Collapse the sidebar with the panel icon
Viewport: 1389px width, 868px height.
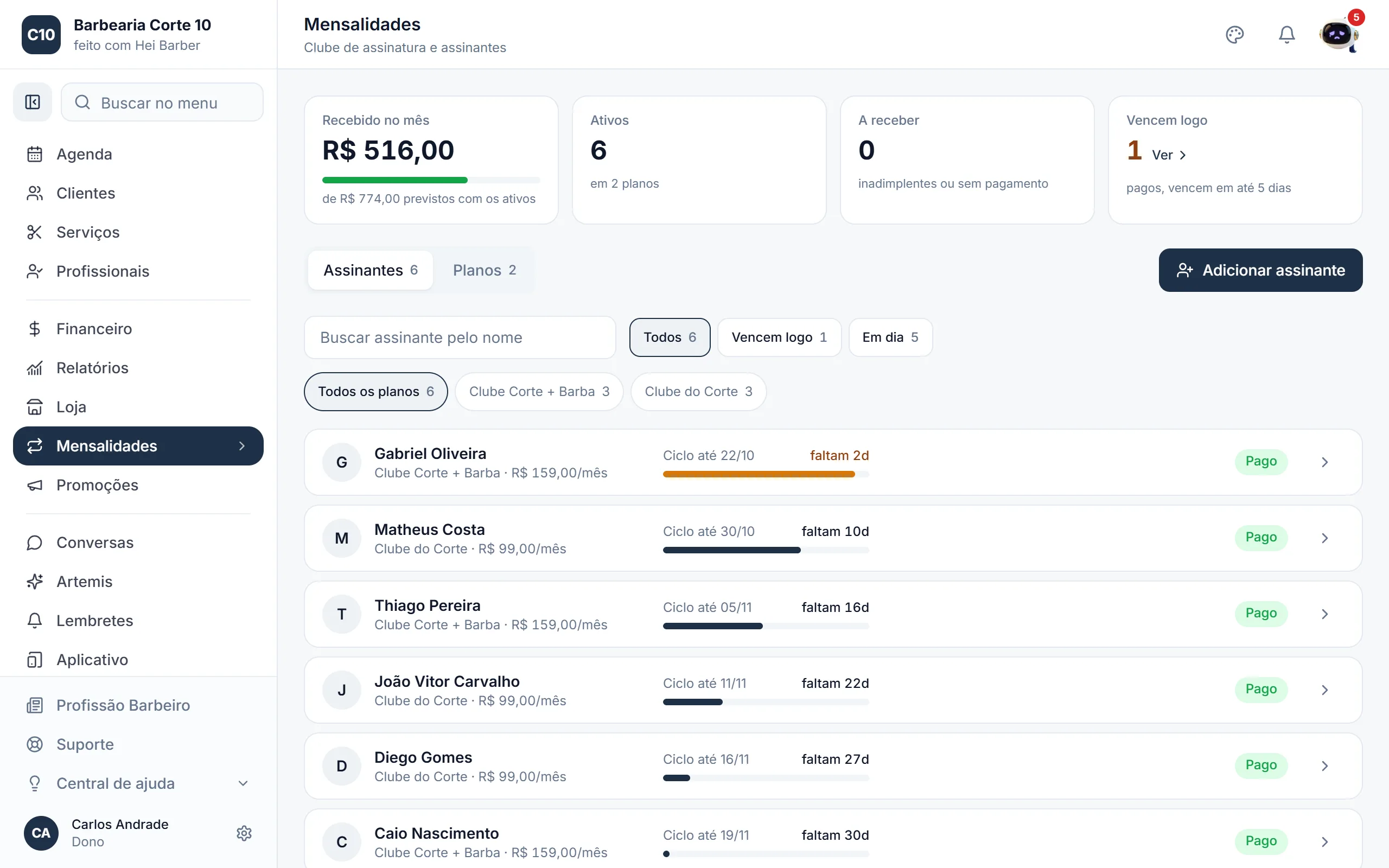33,102
